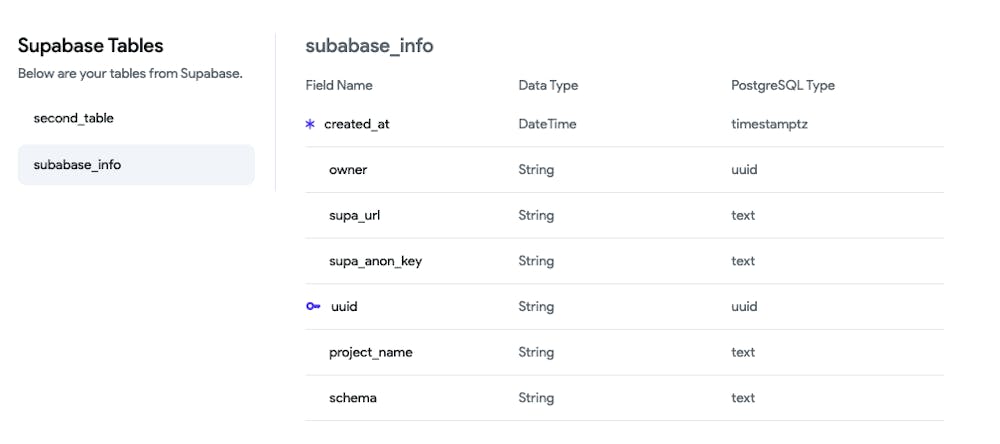Click the project_name field name
1000x444 pixels.
pos(370,352)
